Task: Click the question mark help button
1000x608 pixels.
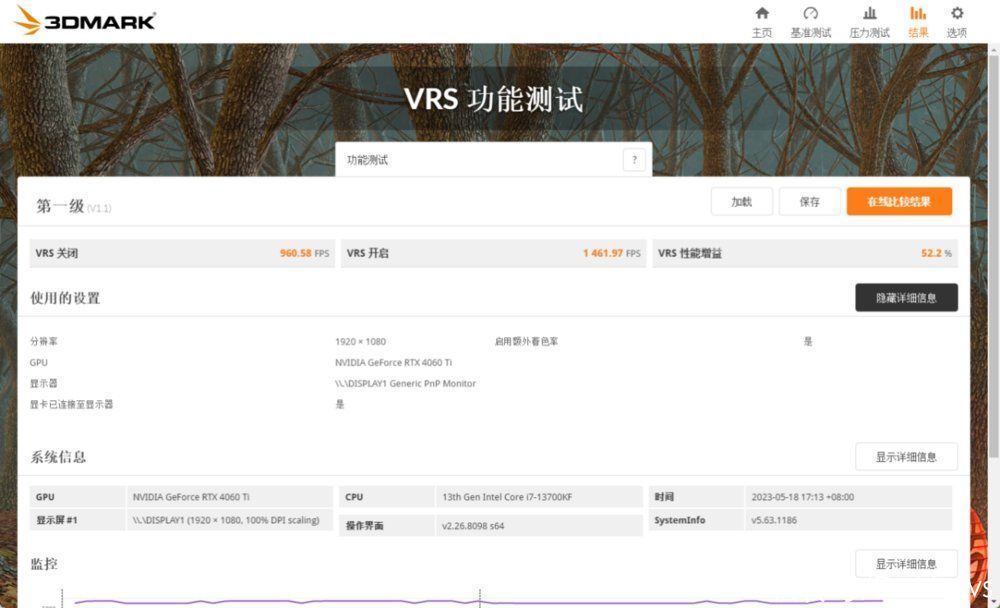Action: pos(634,159)
